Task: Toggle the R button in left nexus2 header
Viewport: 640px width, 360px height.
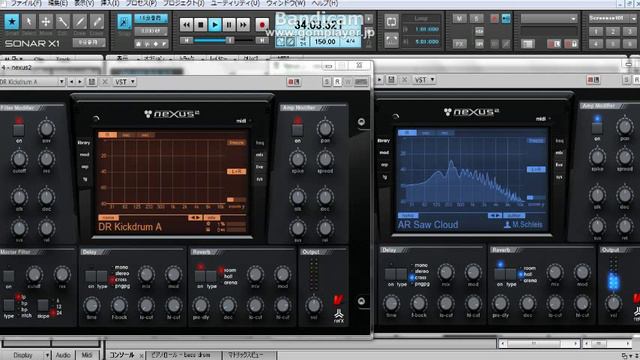Action: [337, 82]
